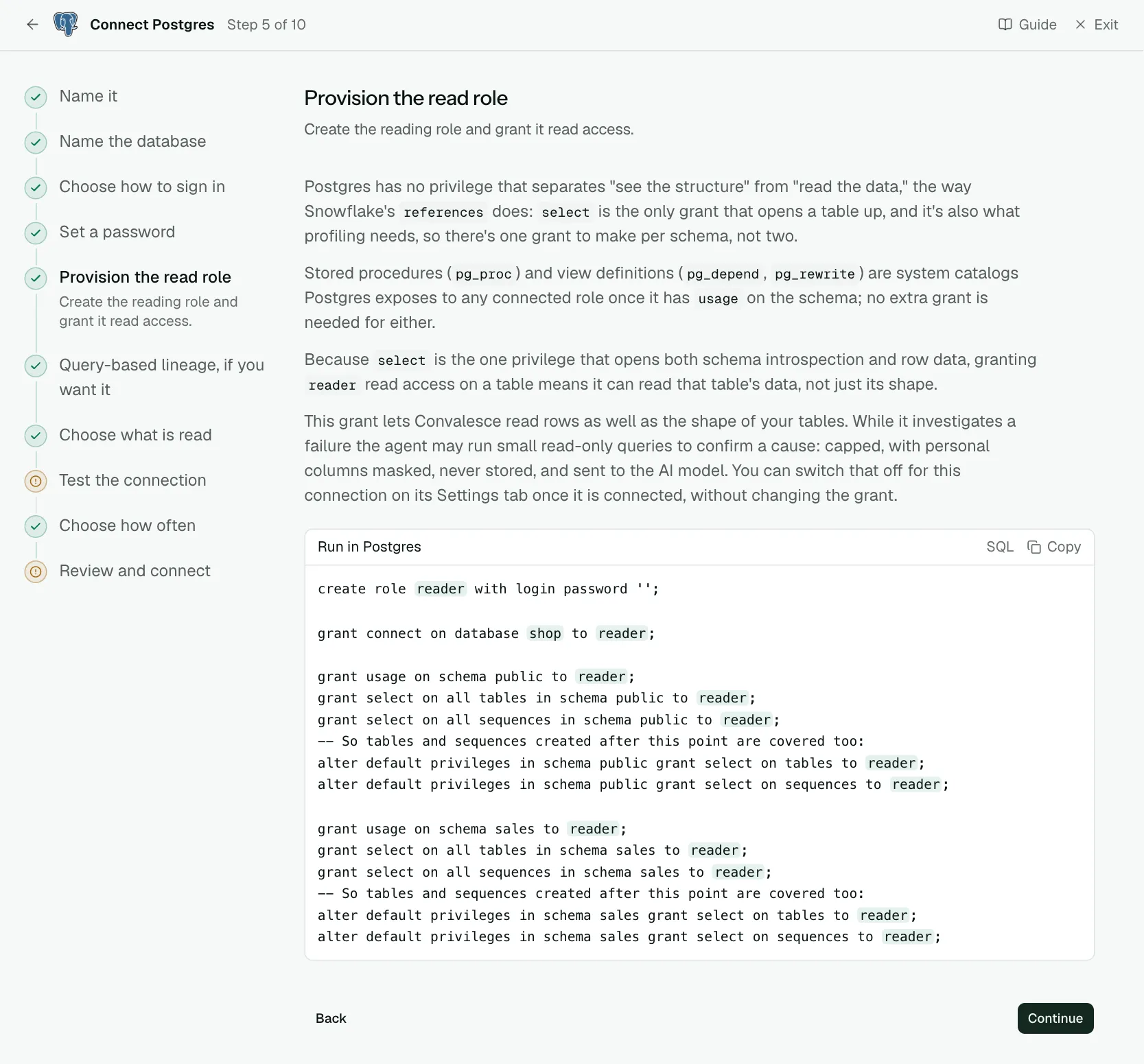Click the 'Provision the read role' main heading

(x=406, y=98)
